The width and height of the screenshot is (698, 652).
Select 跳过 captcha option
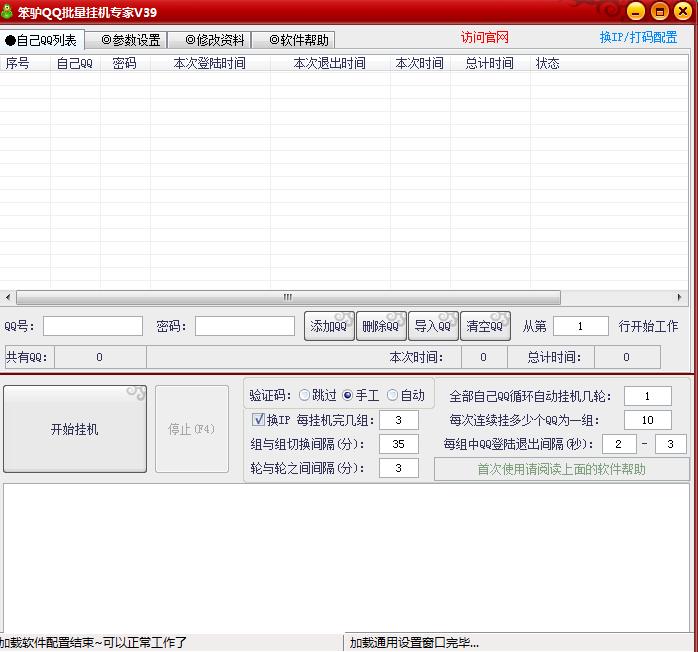pos(318,395)
